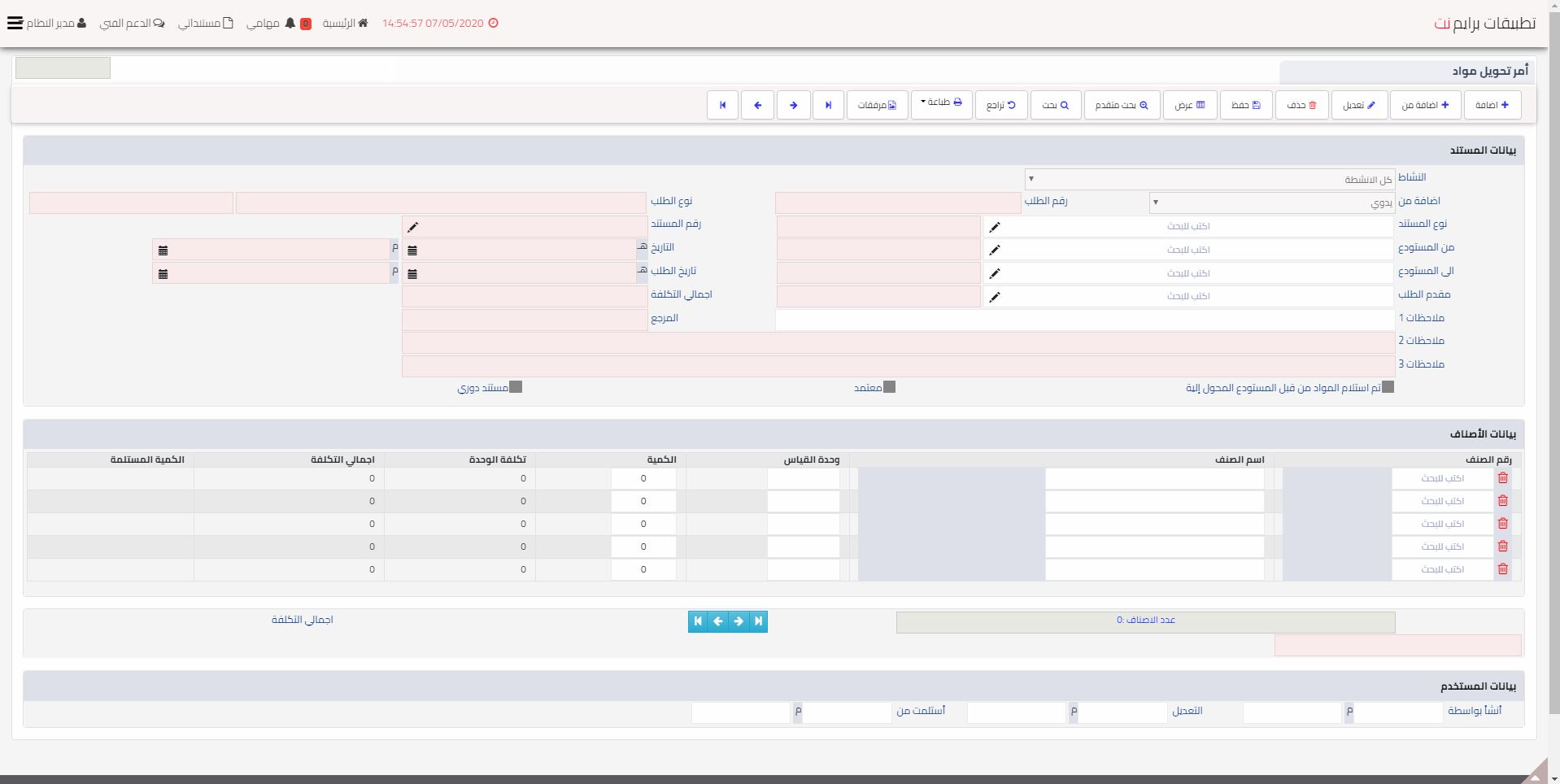Click the مرفقات attachments button
The width and height of the screenshot is (1560, 784).
click(877, 105)
